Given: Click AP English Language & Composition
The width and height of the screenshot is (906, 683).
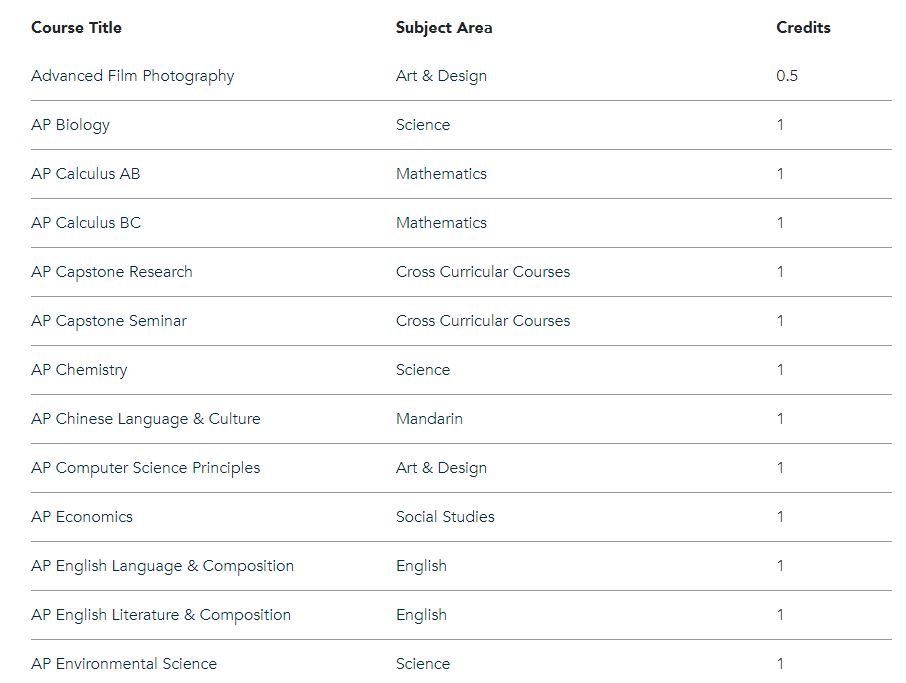Looking at the screenshot, I should point(162,566).
